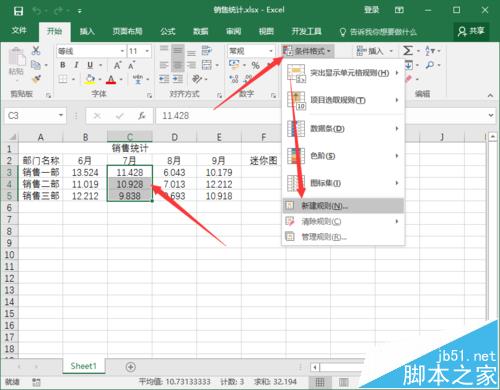Image resolution: width=500 pixels, height=390 pixels.
Task: Toggle Top Align
Action: click(164, 50)
